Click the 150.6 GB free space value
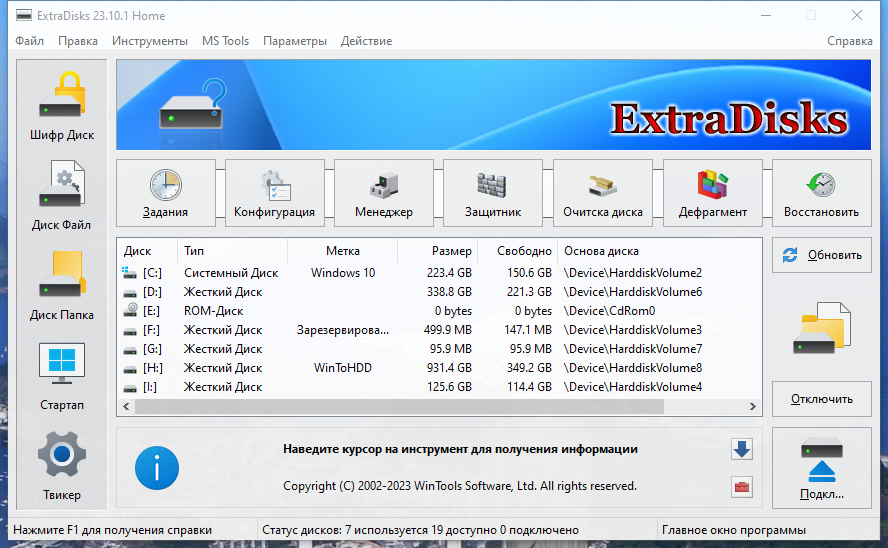Screen dimensions: 888x548 (x=529, y=273)
